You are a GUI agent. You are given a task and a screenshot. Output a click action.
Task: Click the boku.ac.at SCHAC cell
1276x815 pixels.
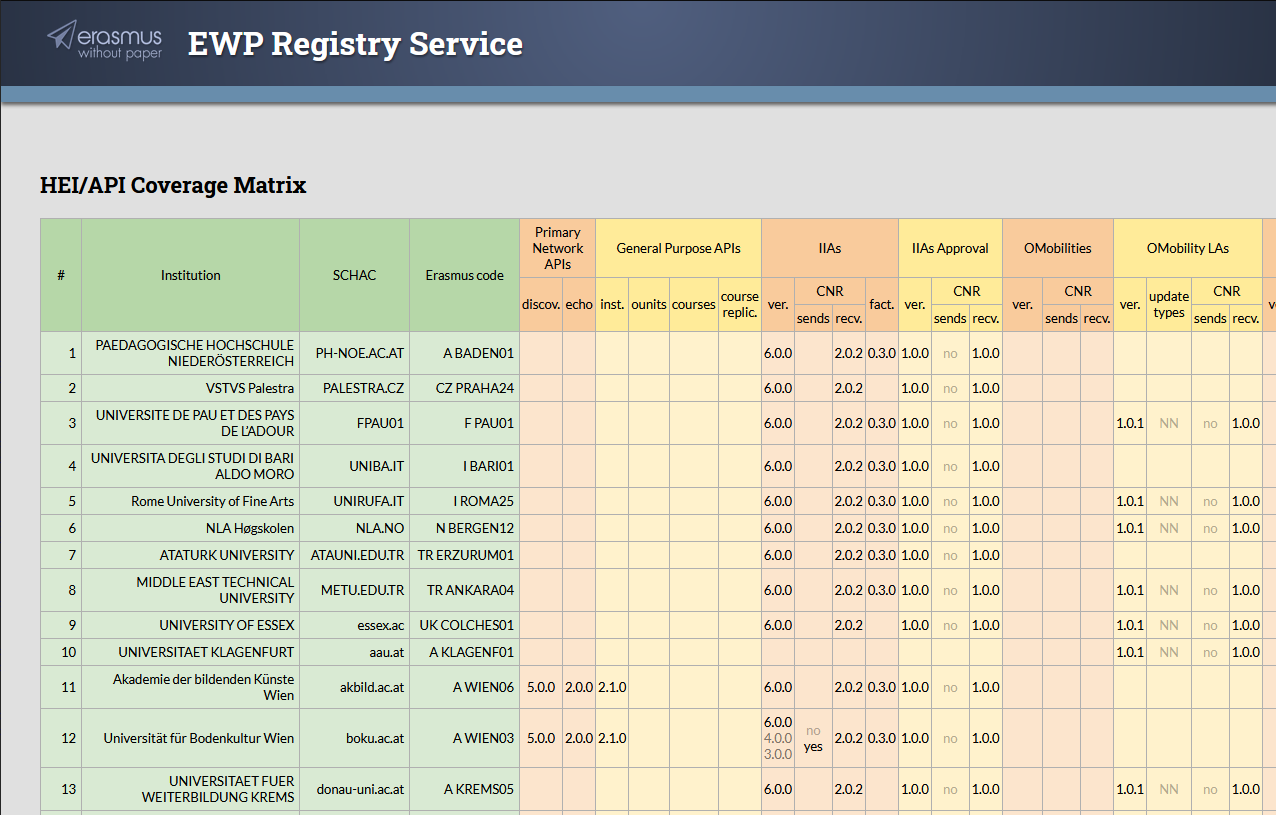tap(354, 738)
